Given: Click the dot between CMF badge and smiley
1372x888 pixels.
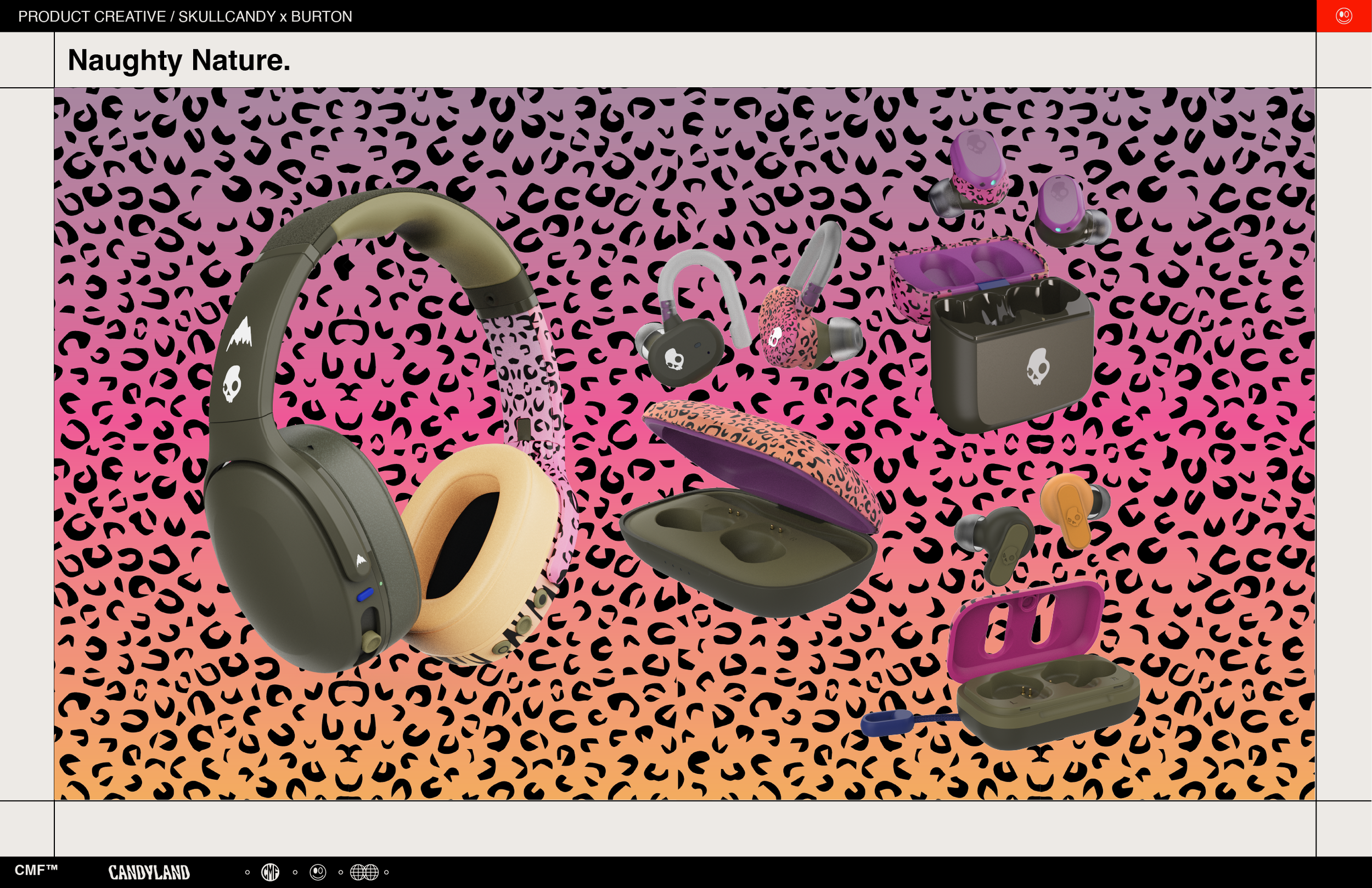Looking at the screenshot, I should [295, 872].
